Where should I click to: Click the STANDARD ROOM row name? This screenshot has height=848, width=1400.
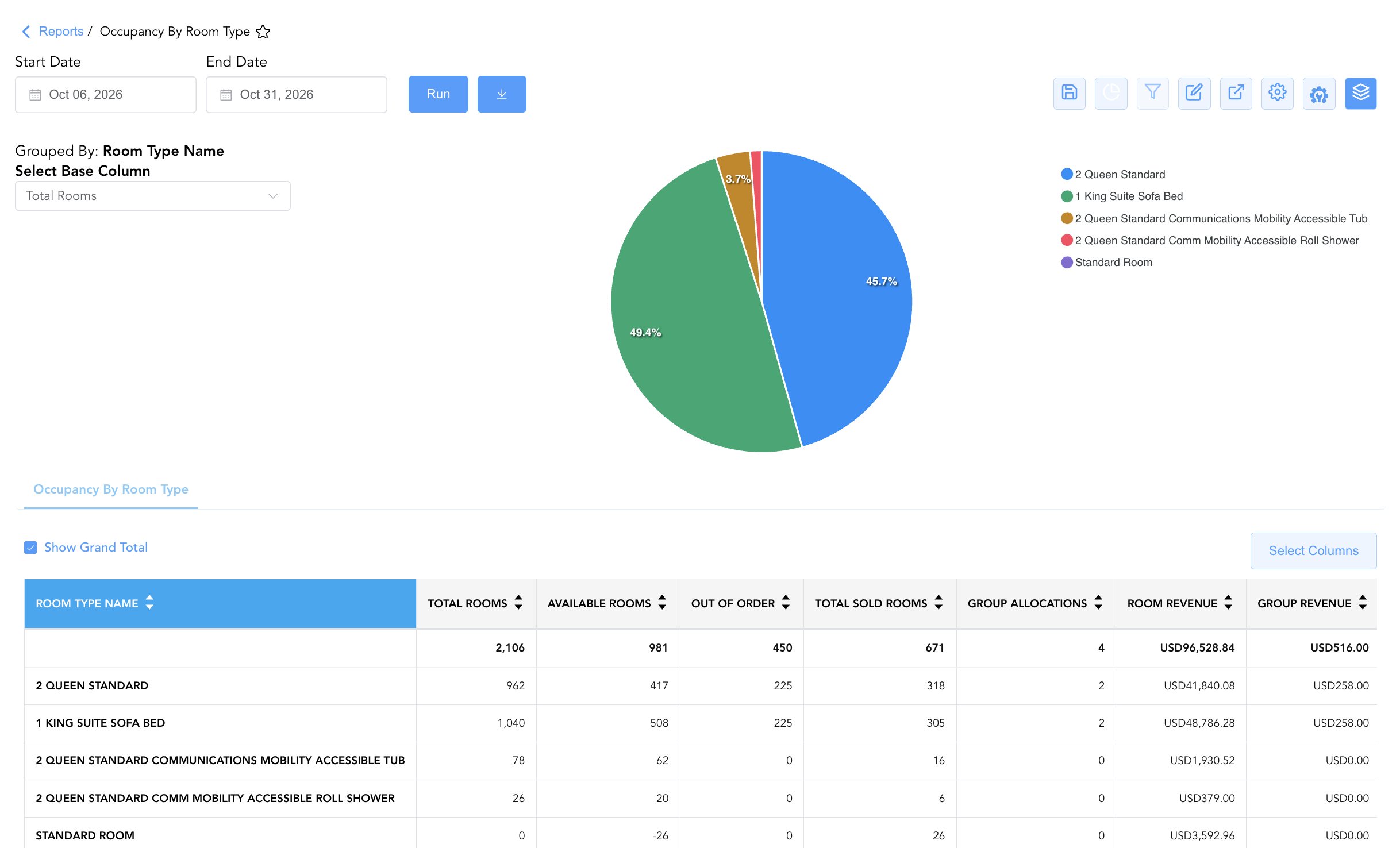point(85,835)
